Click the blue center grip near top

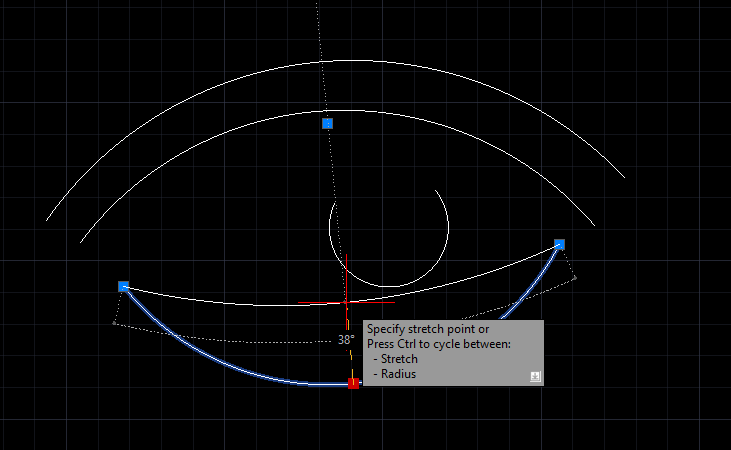click(x=327, y=124)
